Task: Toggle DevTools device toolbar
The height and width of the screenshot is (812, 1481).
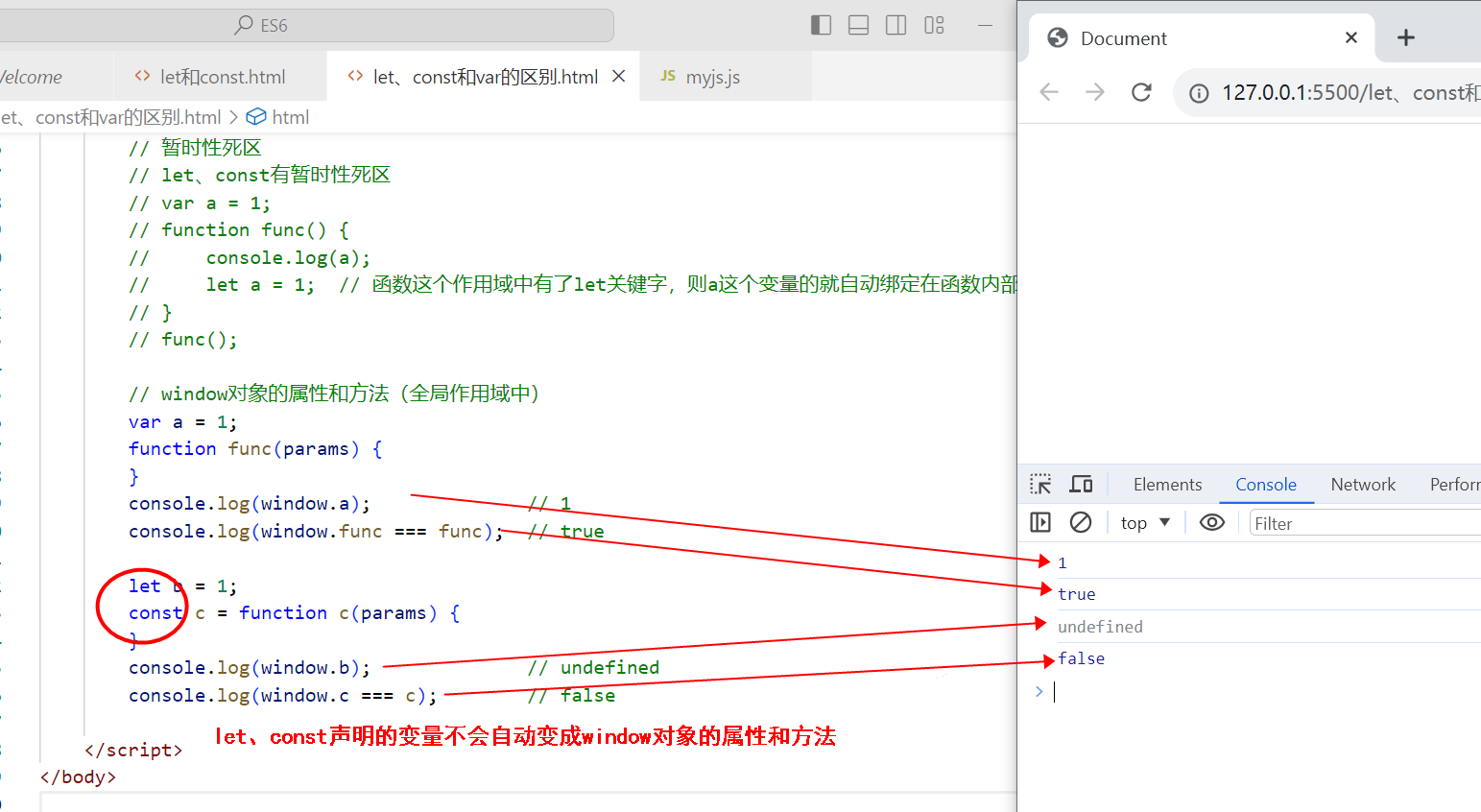Action: [x=1081, y=485]
